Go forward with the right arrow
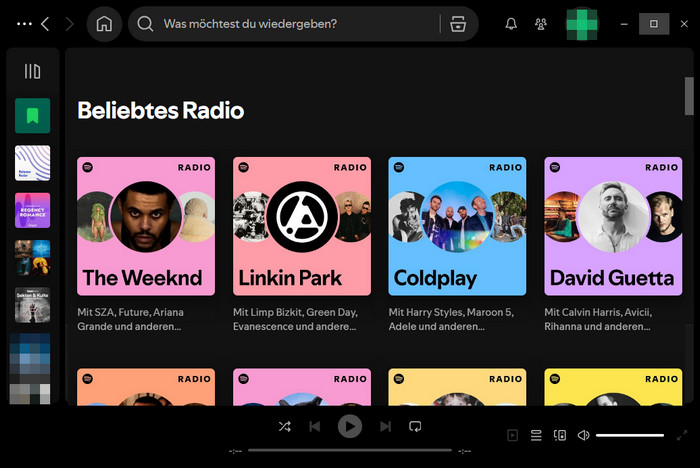Image resolution: width=700 pixels, height=468 pixels. (69, 24)
